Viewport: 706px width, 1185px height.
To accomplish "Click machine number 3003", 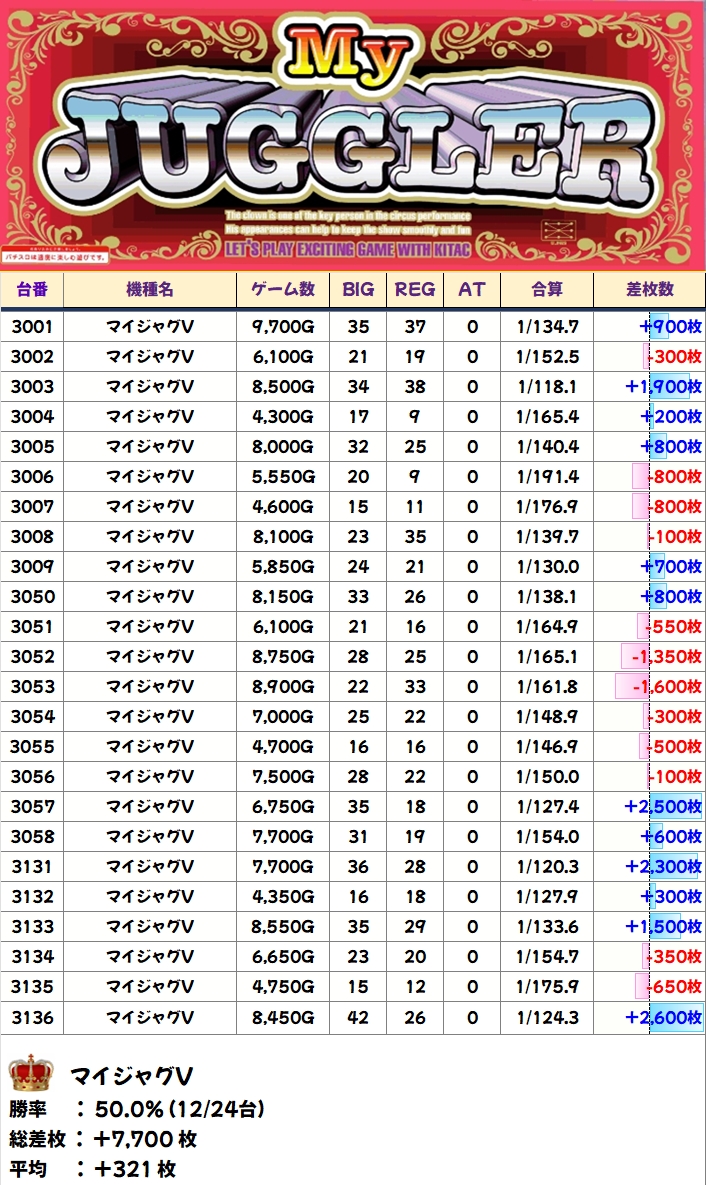I will [x=32, y=387].
